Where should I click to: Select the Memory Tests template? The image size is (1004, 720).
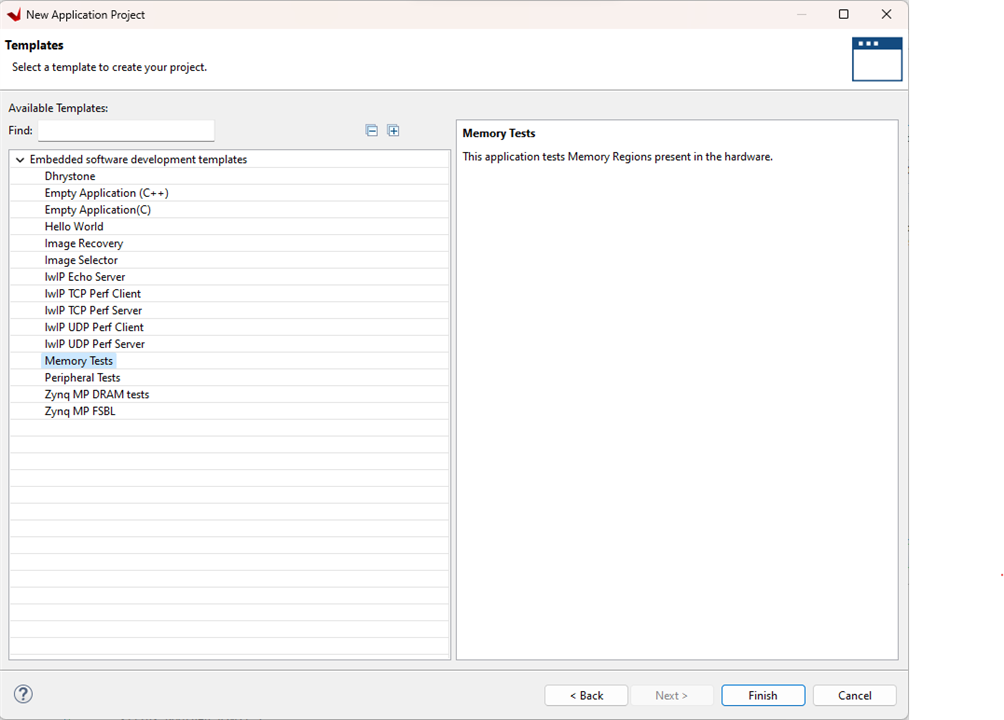(78, 361)
